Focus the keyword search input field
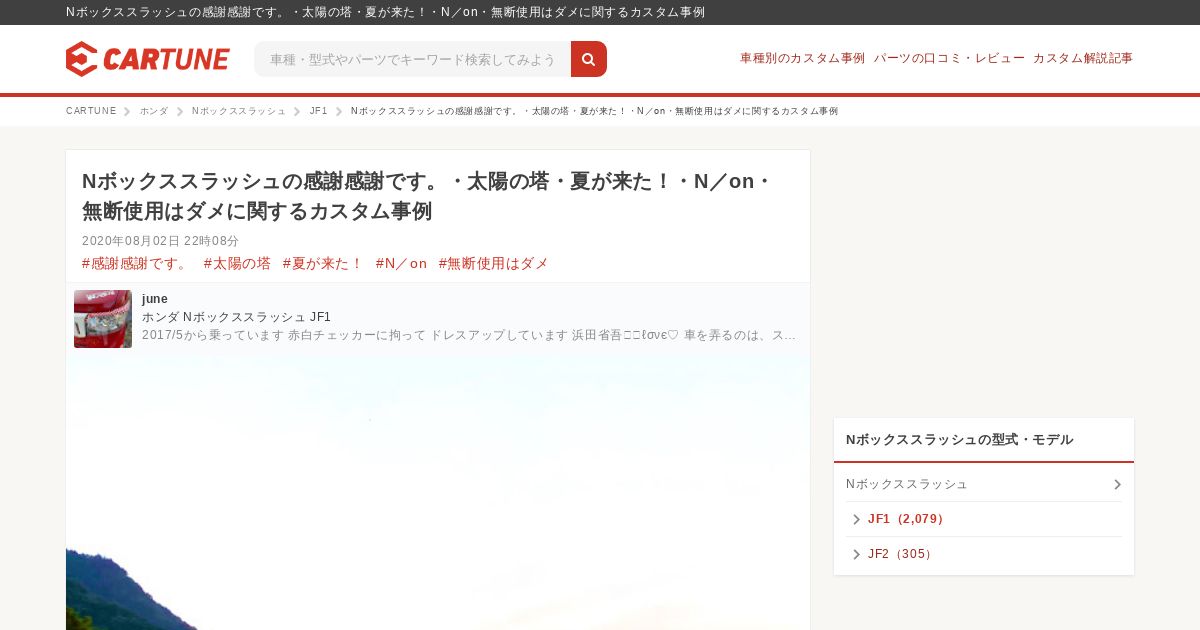The width and height of the screenshot is (1200, 630). pyautogui.click(x=413, y=59)
